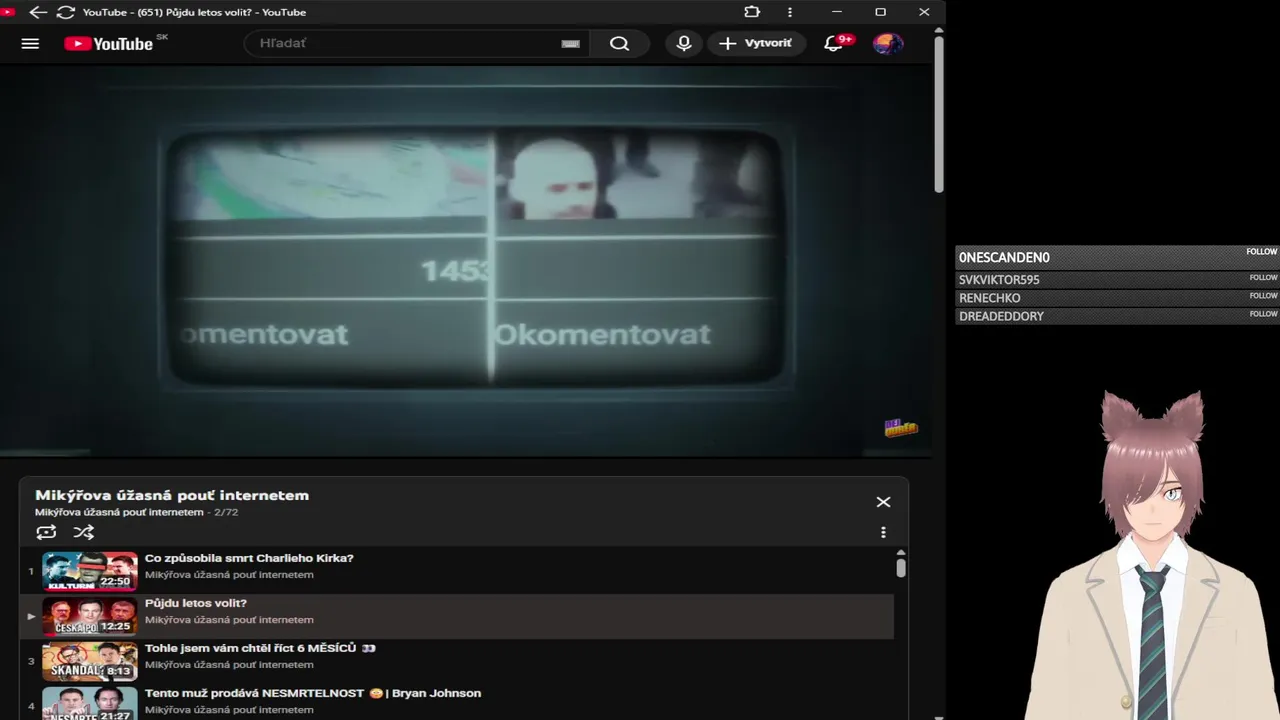Open the YouTube hamburger guide menu
Viewport: 1280px width, 720px height.
(x=30, y=43)
